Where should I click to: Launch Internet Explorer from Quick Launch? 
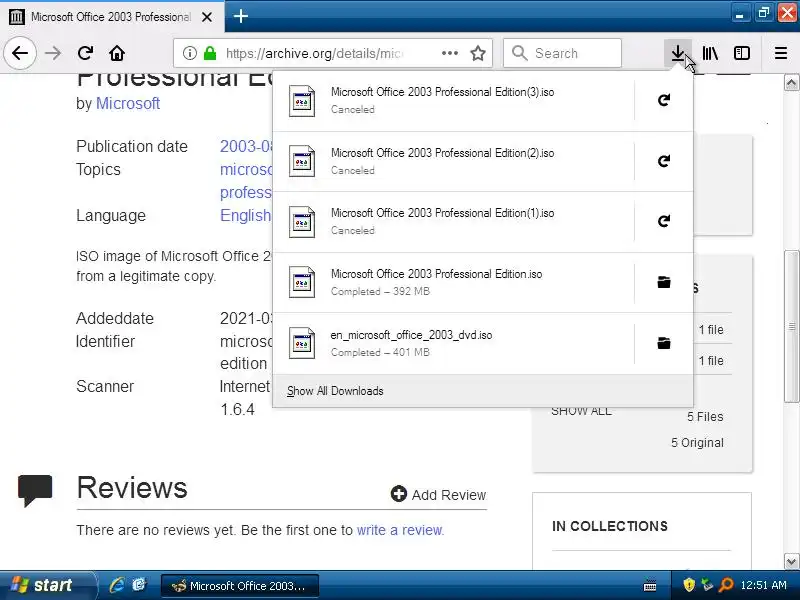coord(117,585)
